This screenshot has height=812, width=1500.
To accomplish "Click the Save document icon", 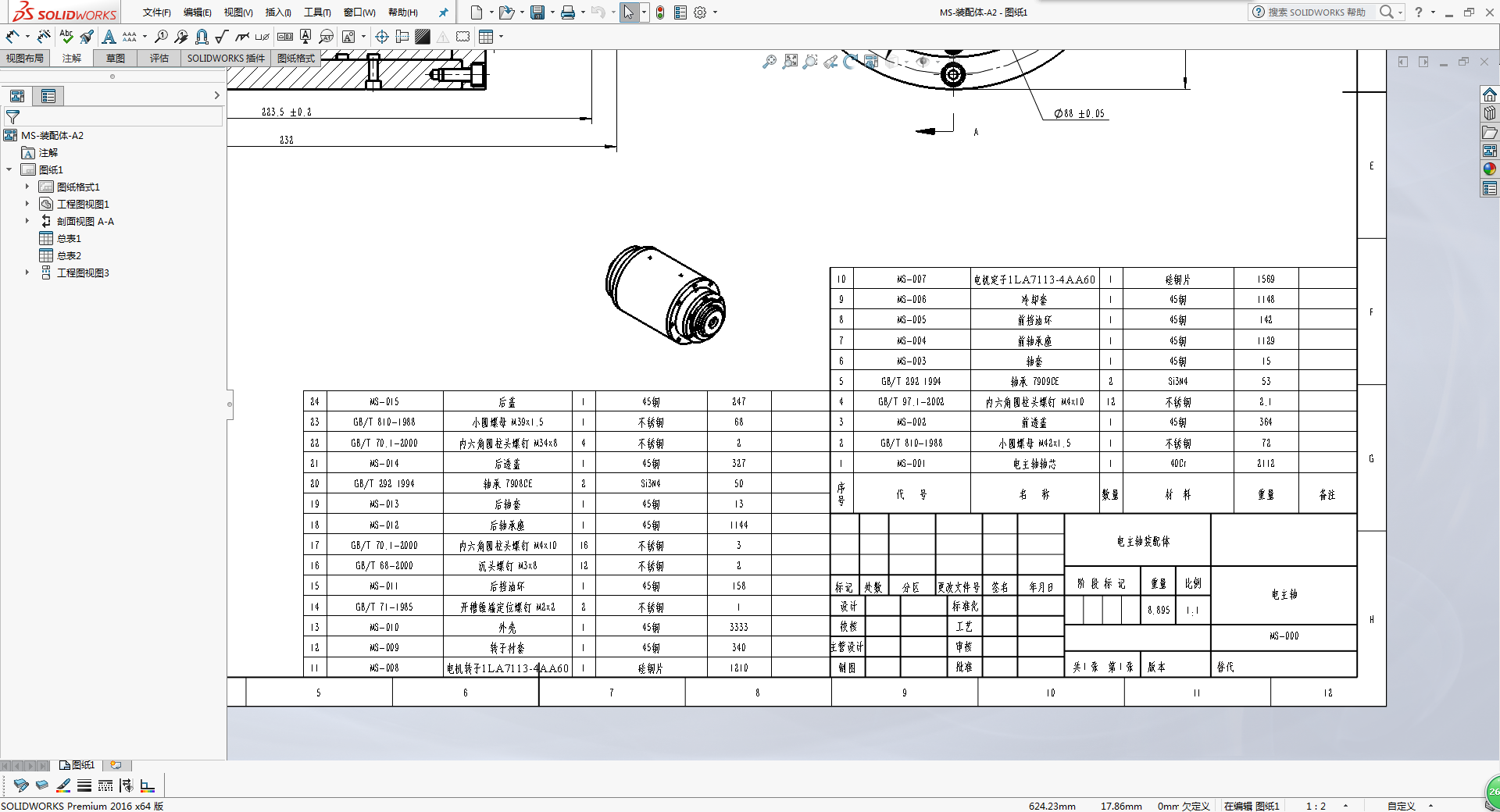I will click(537, 12).
